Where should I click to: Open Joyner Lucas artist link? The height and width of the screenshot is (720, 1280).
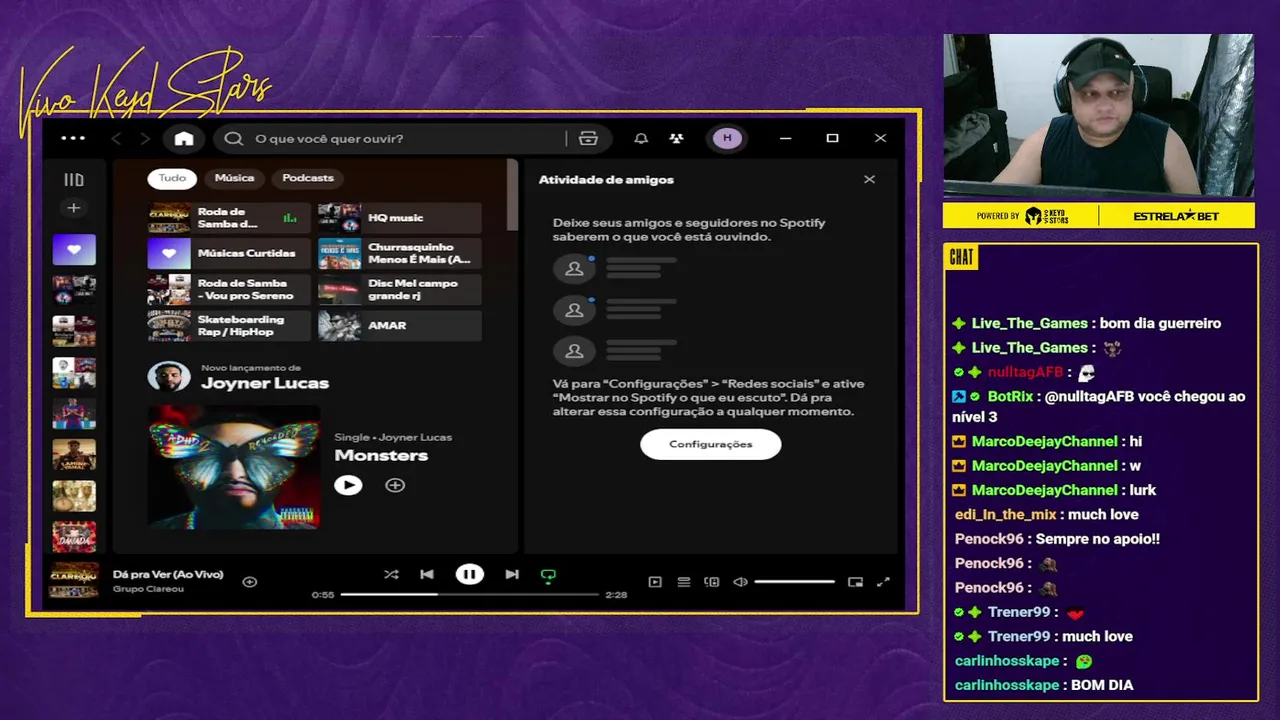tap(264, 383)
